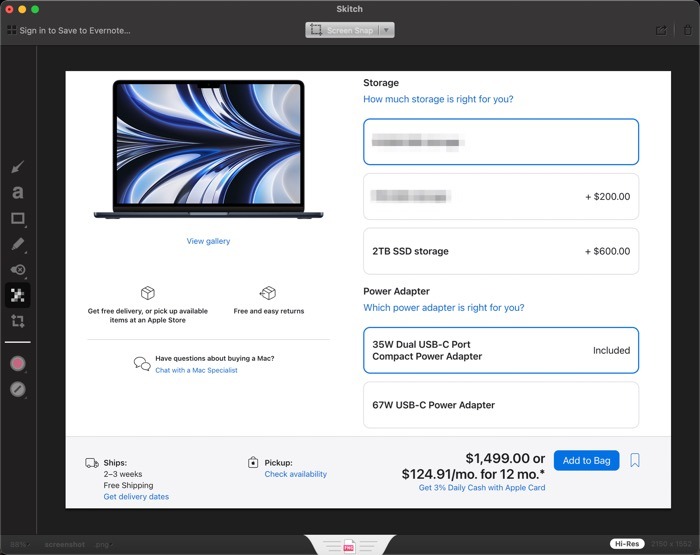
Task: Choose the Rectangle shape tool
Action: 17,218
